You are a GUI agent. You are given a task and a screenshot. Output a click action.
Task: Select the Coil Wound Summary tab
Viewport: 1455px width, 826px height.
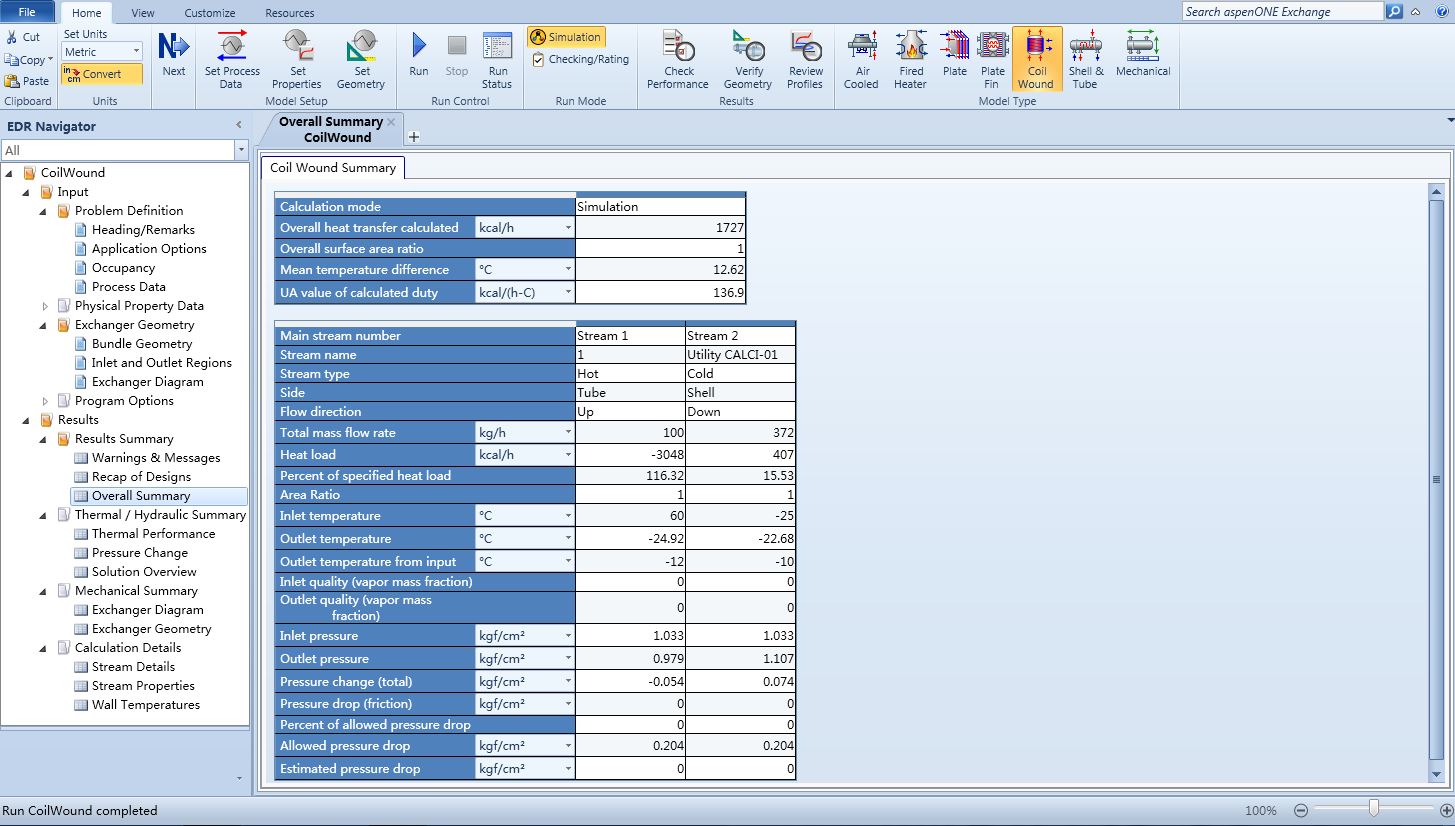click(333, 167)
